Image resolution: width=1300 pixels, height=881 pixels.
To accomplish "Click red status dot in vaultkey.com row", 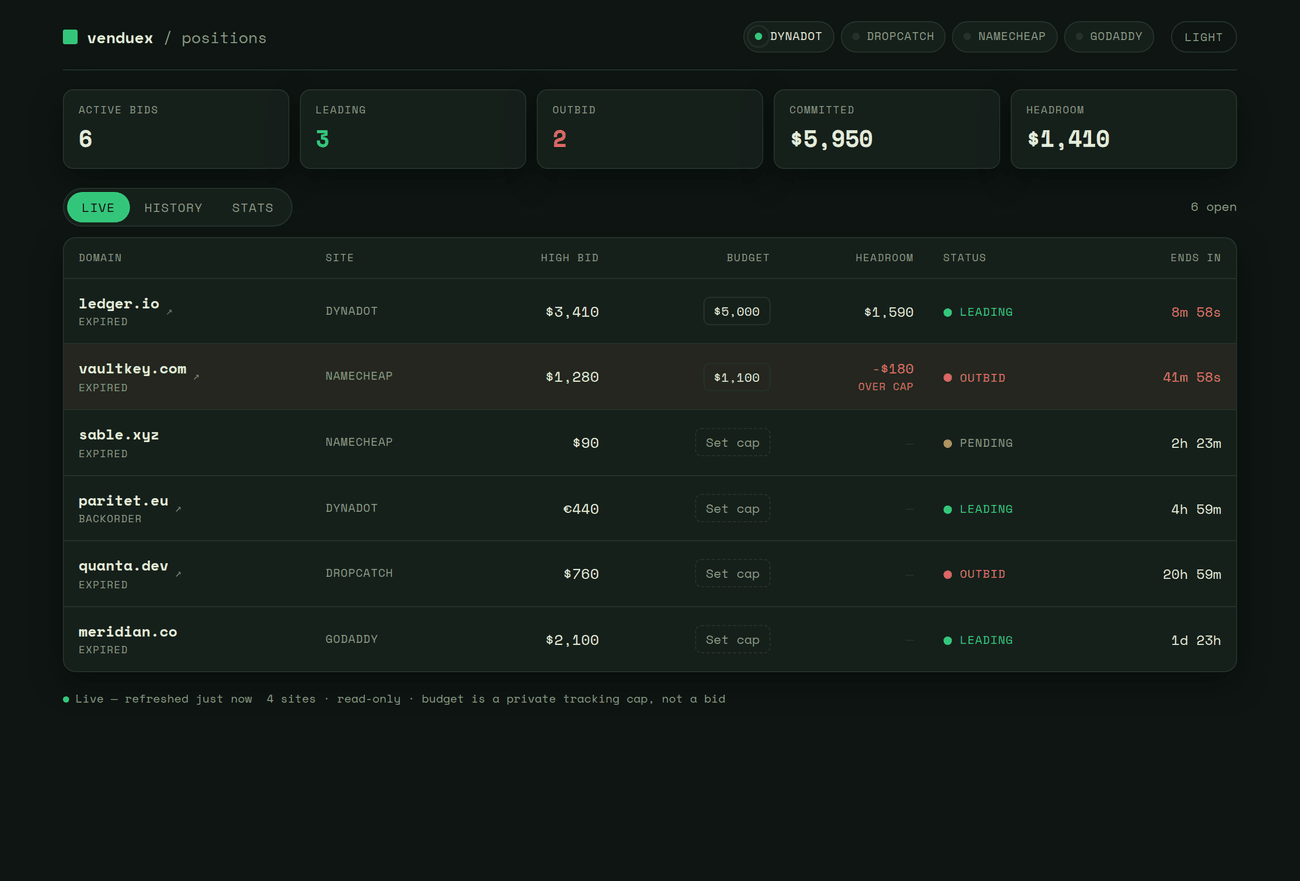I will (947, 378).
